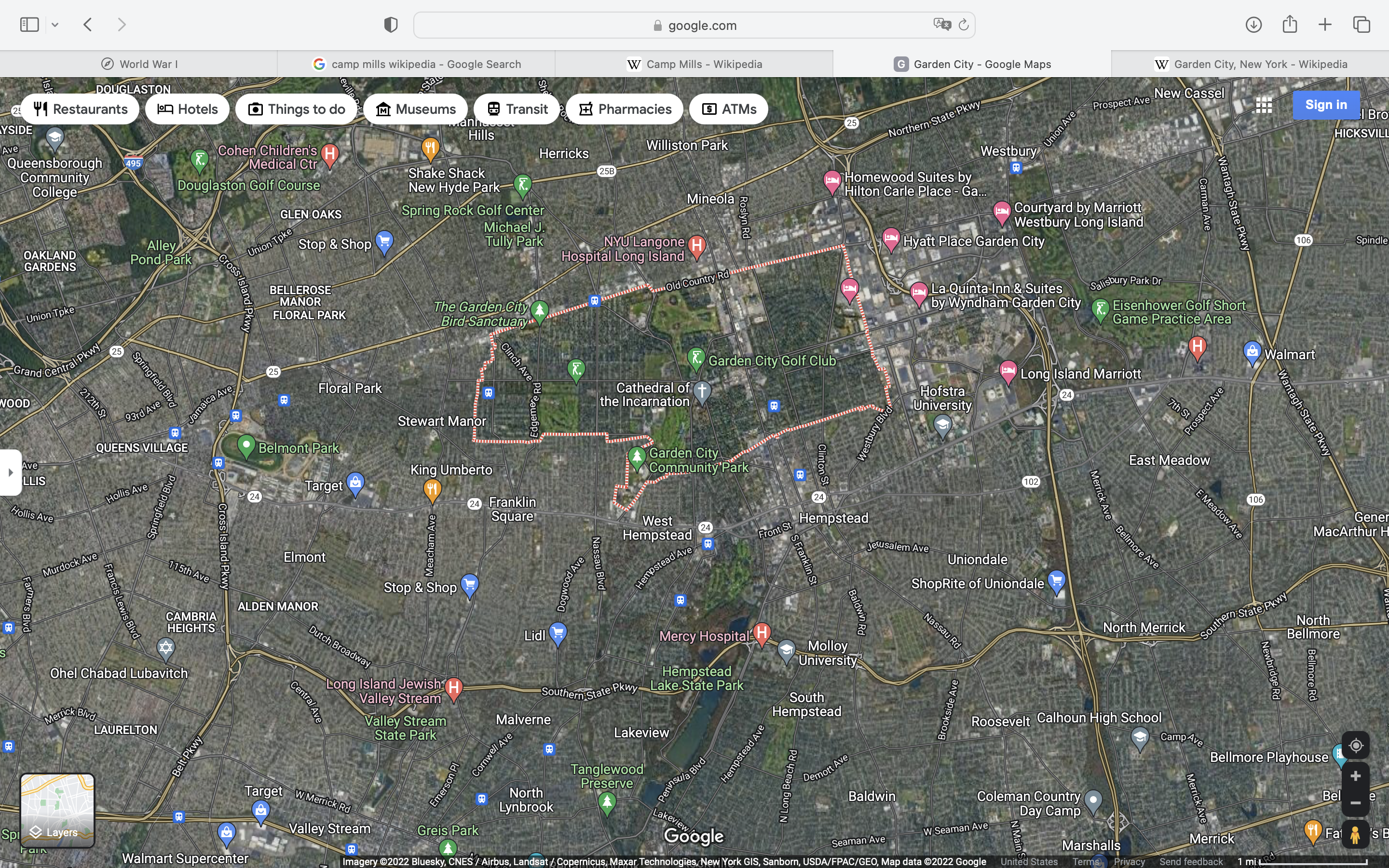Reload the page in address bar

[x=964, y=25]
